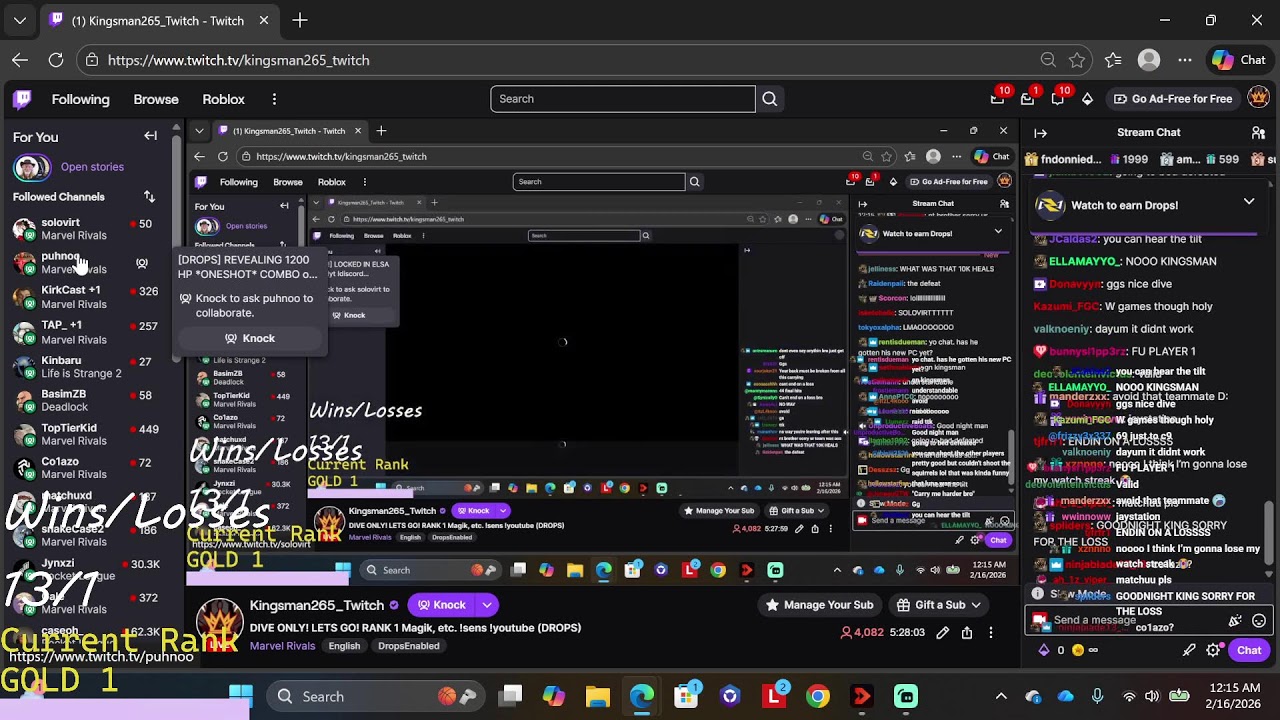Open the Browse tab

156,99
